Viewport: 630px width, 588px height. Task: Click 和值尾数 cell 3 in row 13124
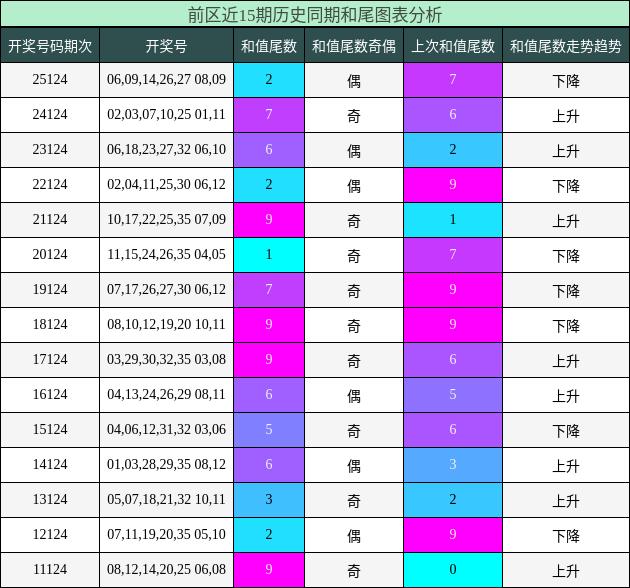pos(269,499)
